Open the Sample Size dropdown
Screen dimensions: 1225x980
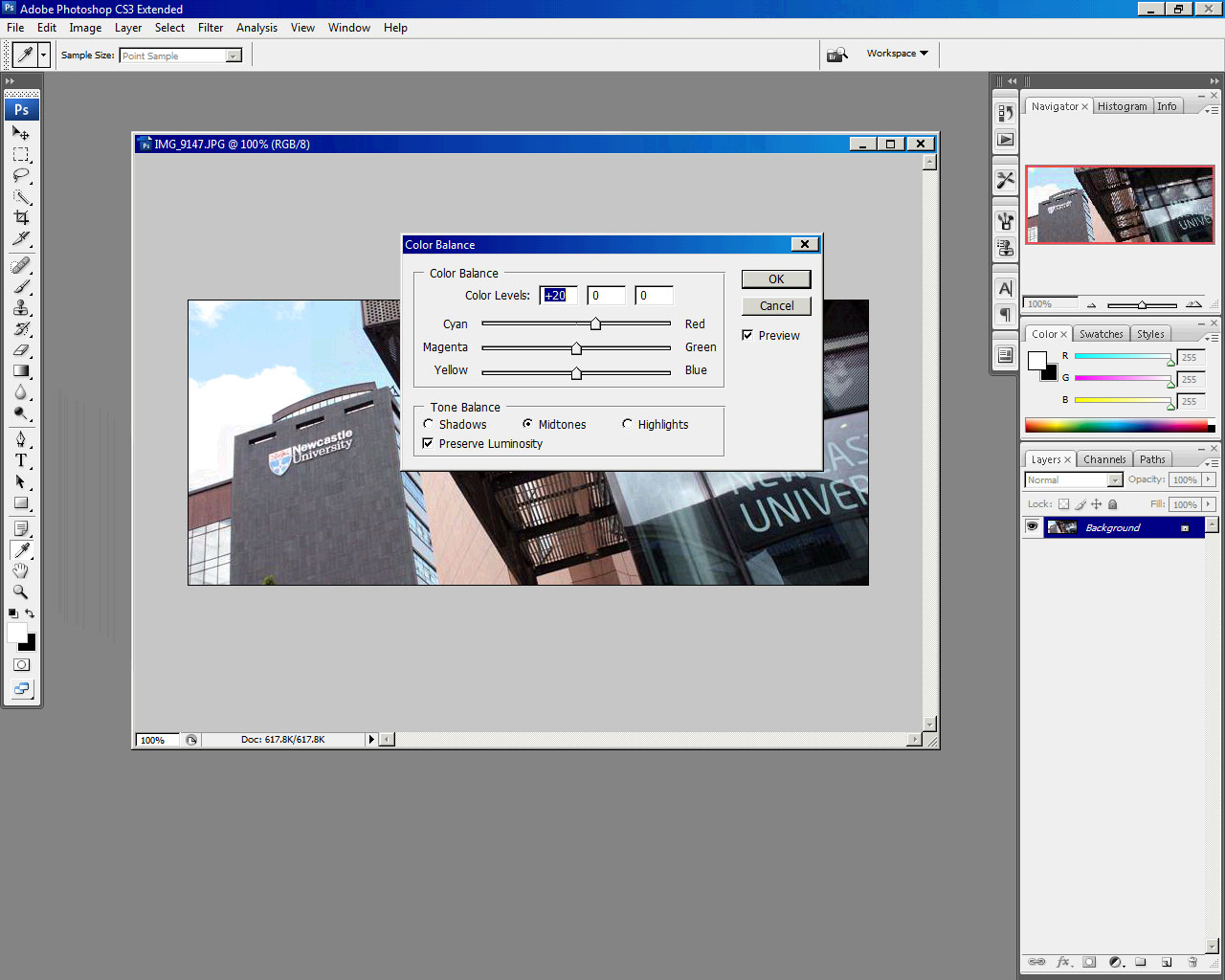click(233, 56)
